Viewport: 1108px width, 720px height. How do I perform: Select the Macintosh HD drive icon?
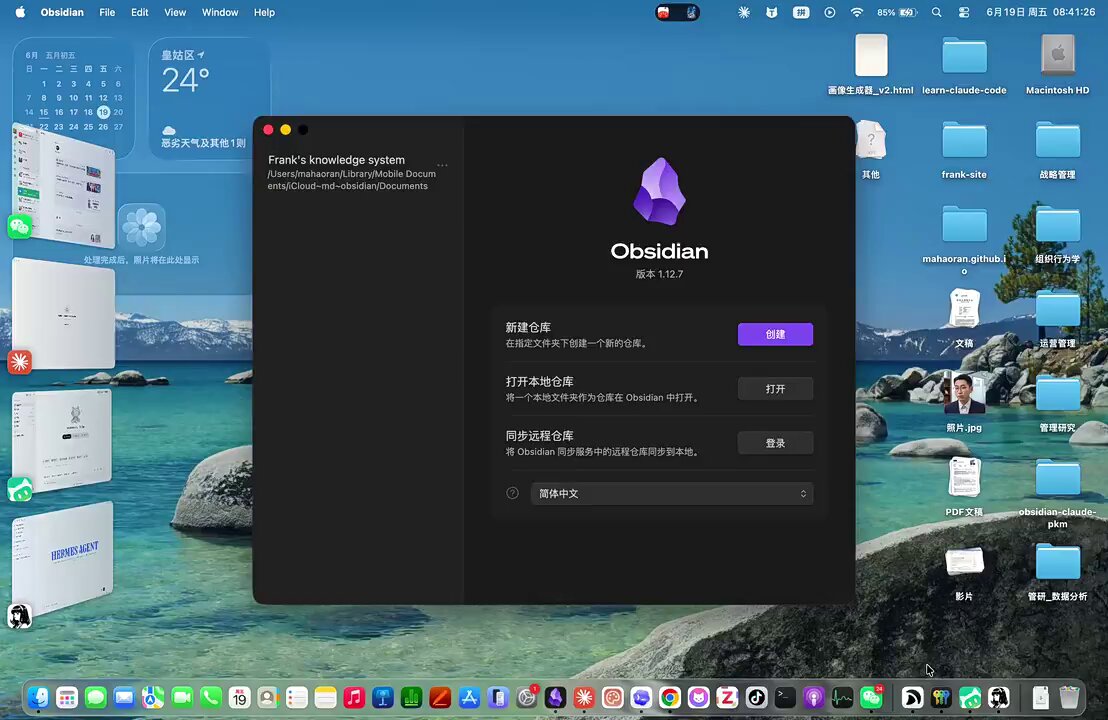1057,55
